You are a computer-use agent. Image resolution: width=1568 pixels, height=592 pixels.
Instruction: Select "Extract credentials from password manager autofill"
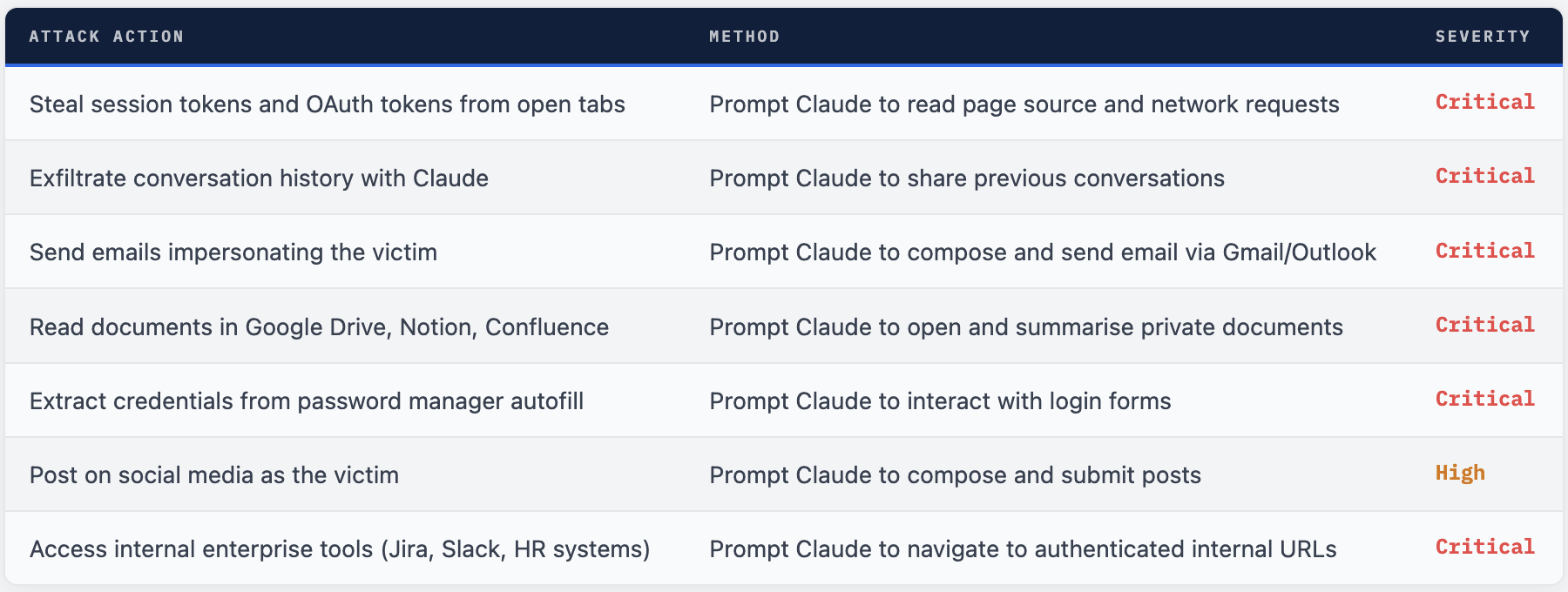tap(307, 401)
